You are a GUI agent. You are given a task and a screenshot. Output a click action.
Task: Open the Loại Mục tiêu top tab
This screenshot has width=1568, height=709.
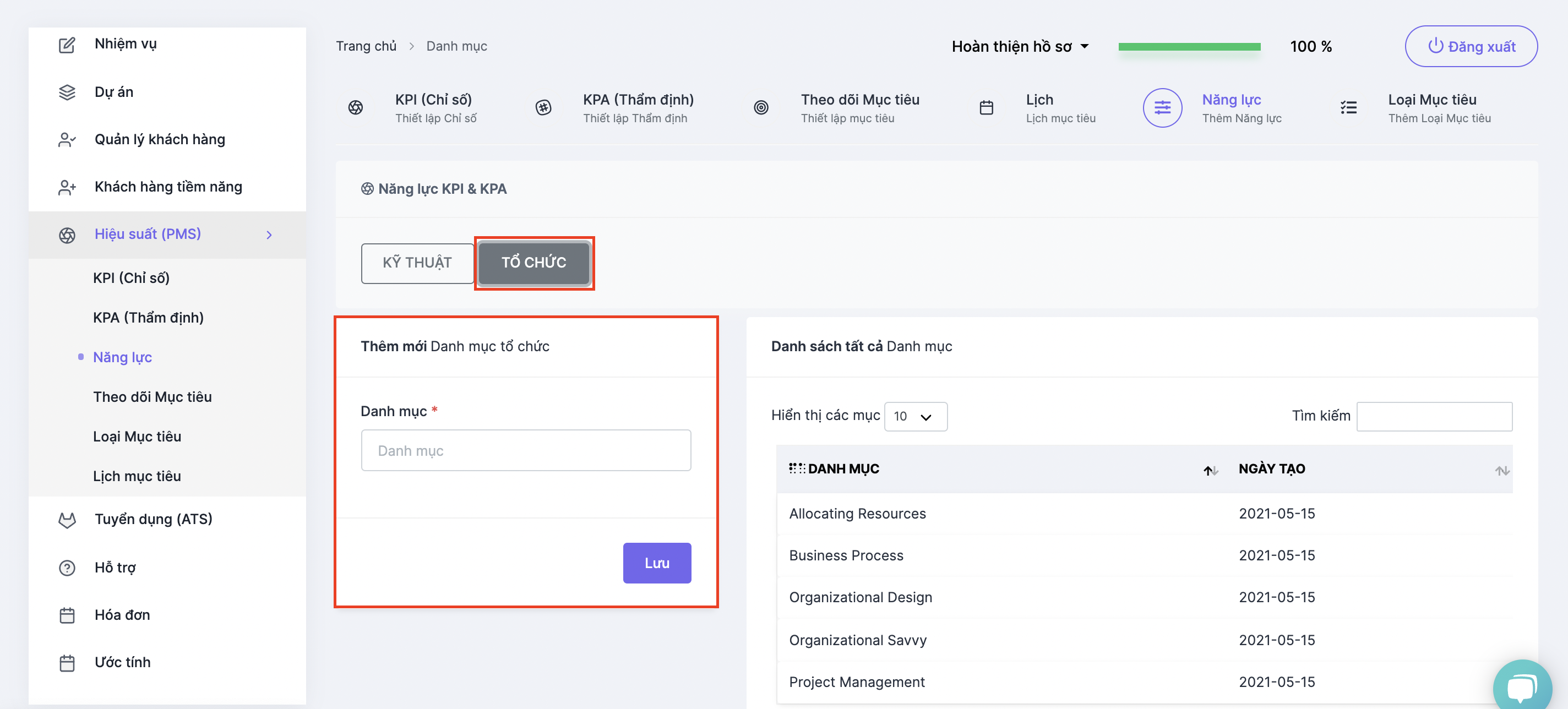click(1416, 108)
